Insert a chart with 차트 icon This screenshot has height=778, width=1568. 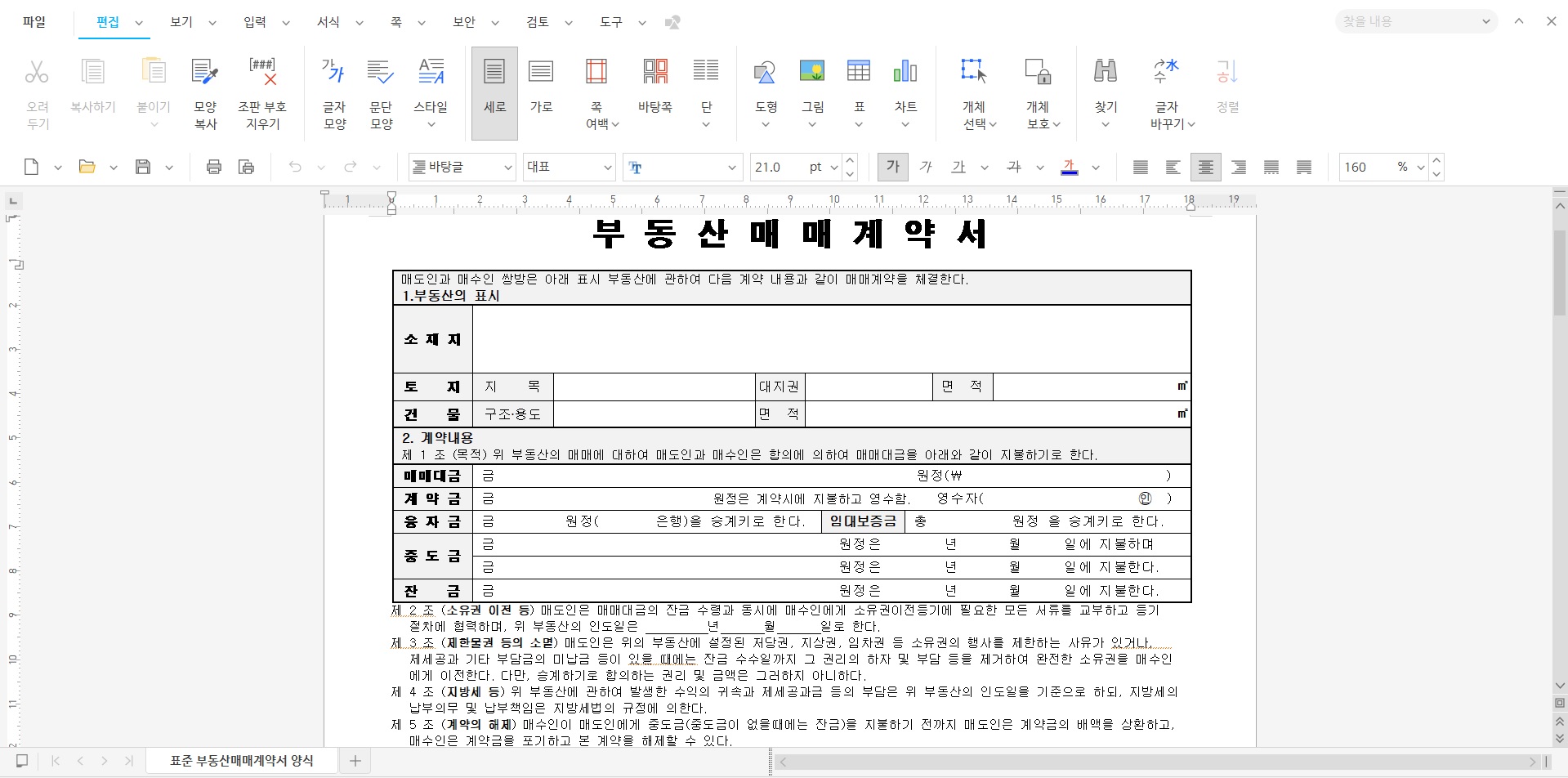(905, 72)
